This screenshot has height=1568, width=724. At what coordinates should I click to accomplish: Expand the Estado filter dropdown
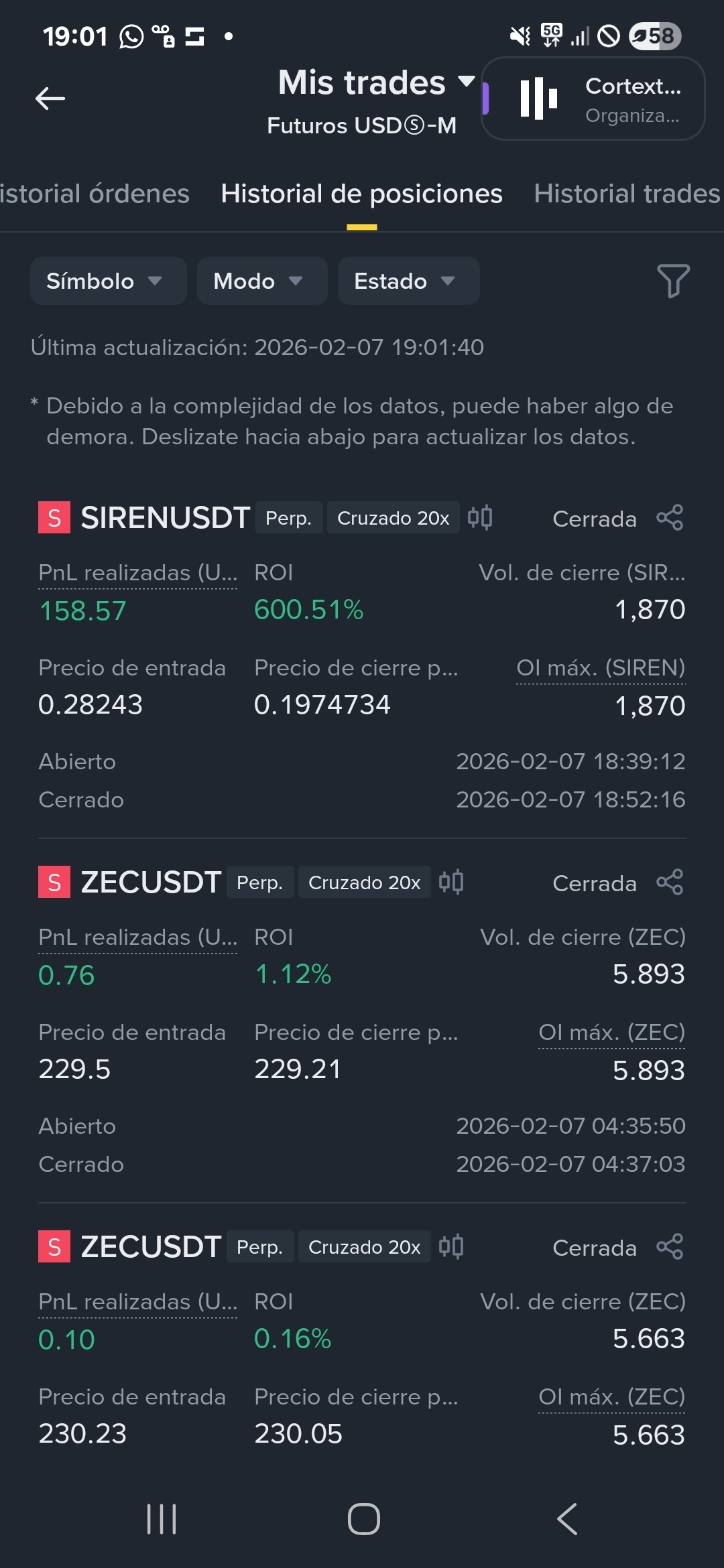(x=408, y=281)
